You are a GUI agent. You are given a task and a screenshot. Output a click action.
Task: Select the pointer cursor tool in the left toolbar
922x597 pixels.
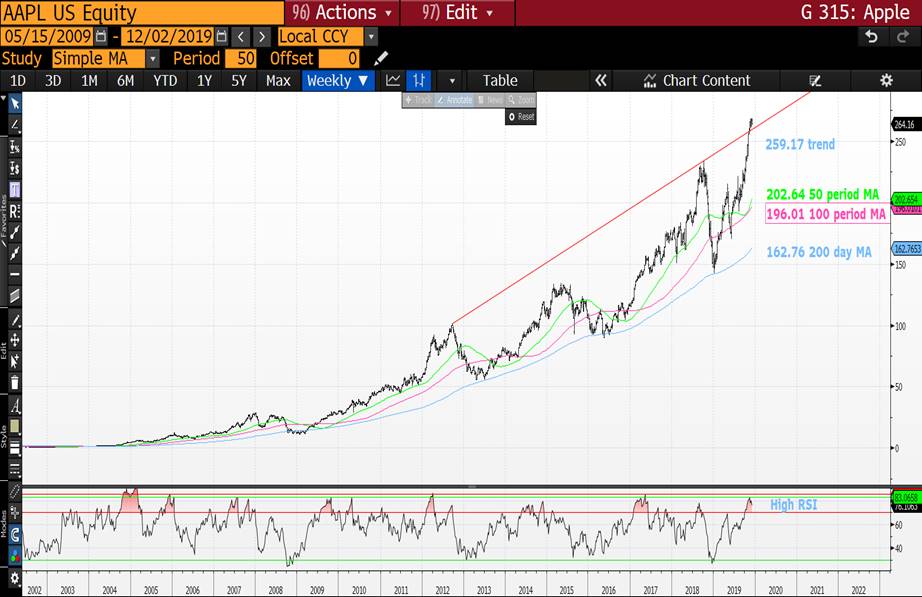tap(15, 104)
